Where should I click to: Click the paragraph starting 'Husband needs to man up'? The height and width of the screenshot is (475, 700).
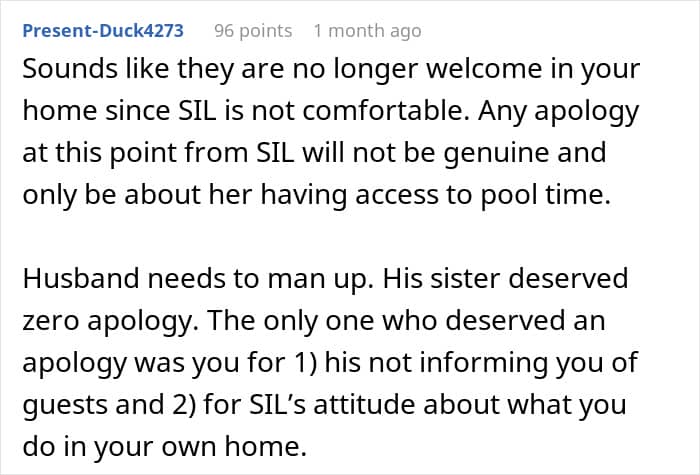[330, 362]
